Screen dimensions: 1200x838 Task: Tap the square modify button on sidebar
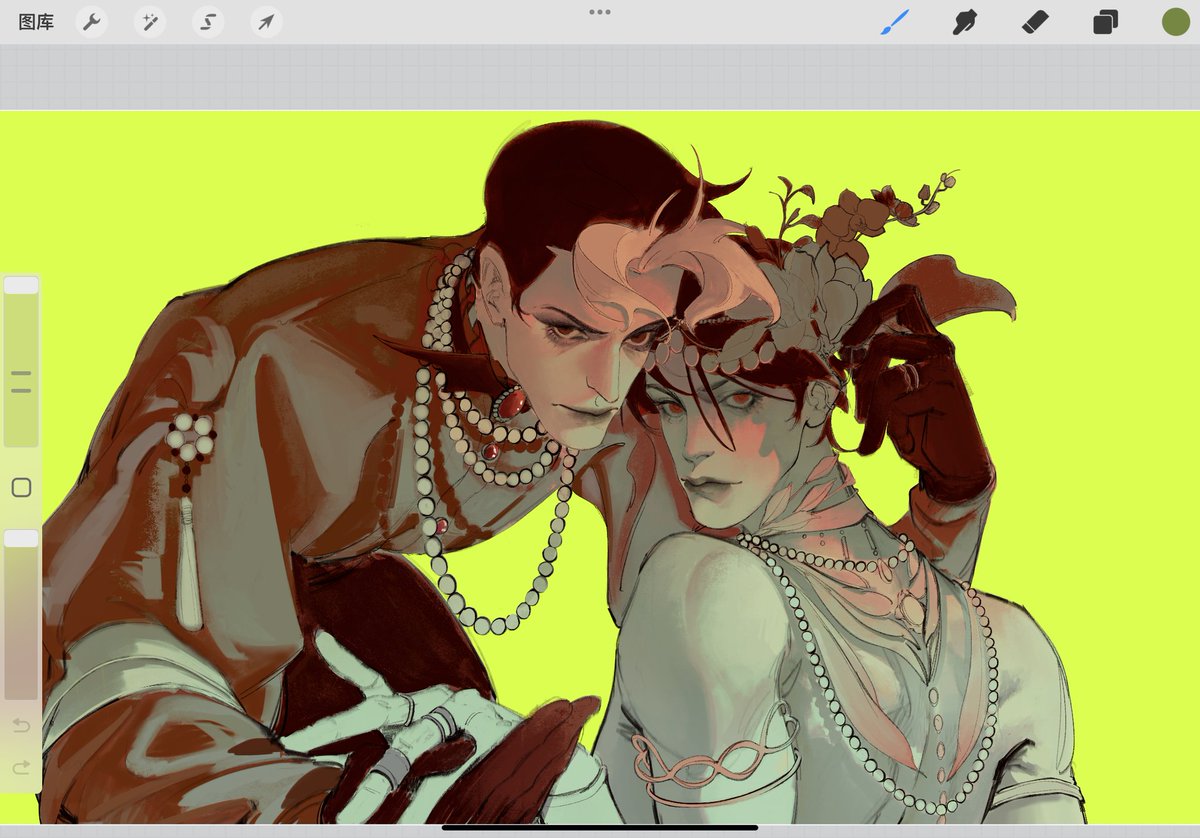21,488
